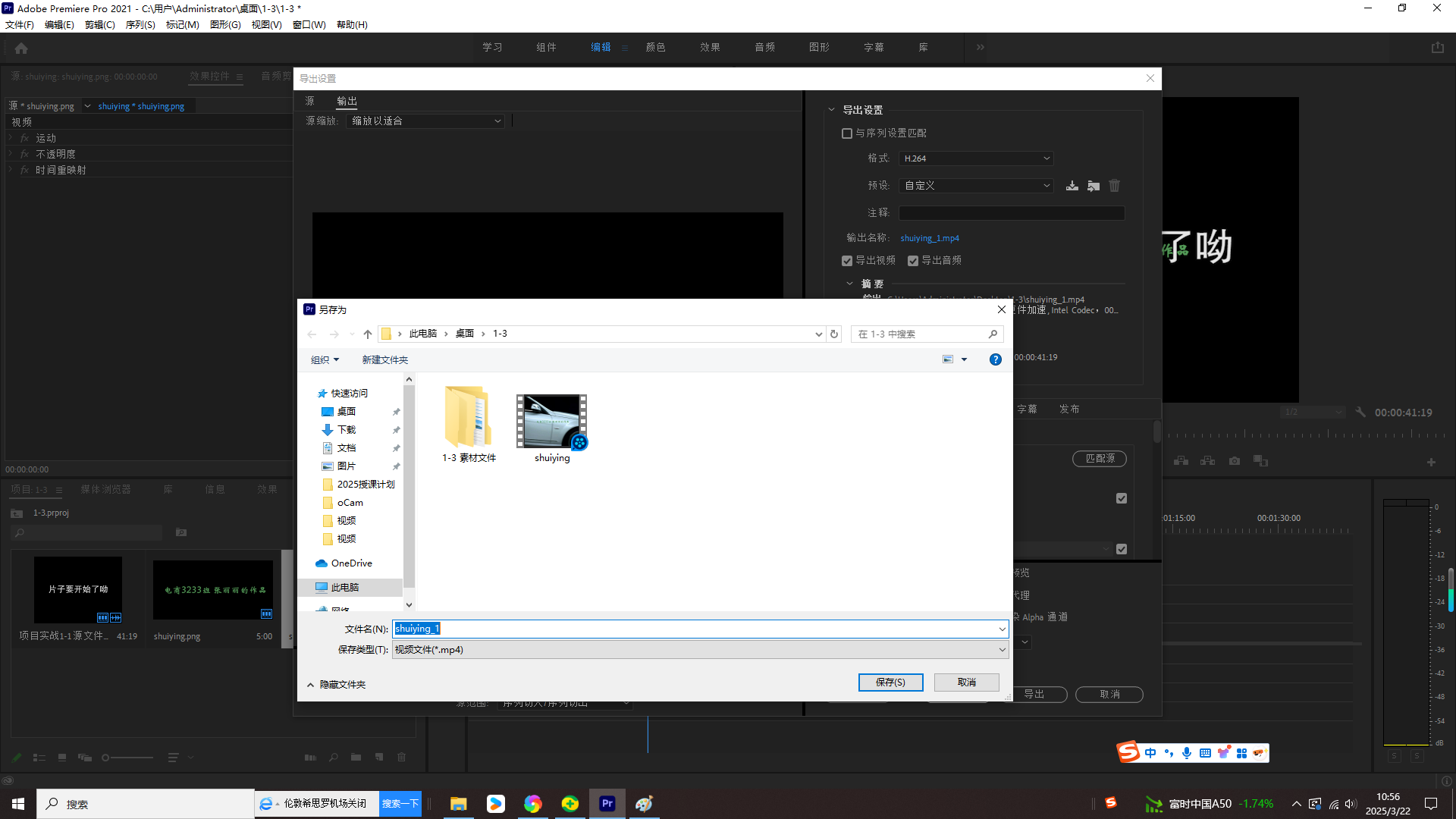Go up one folder level
Viewport: 1456px width, 819px height.
[x=368, y=334]
